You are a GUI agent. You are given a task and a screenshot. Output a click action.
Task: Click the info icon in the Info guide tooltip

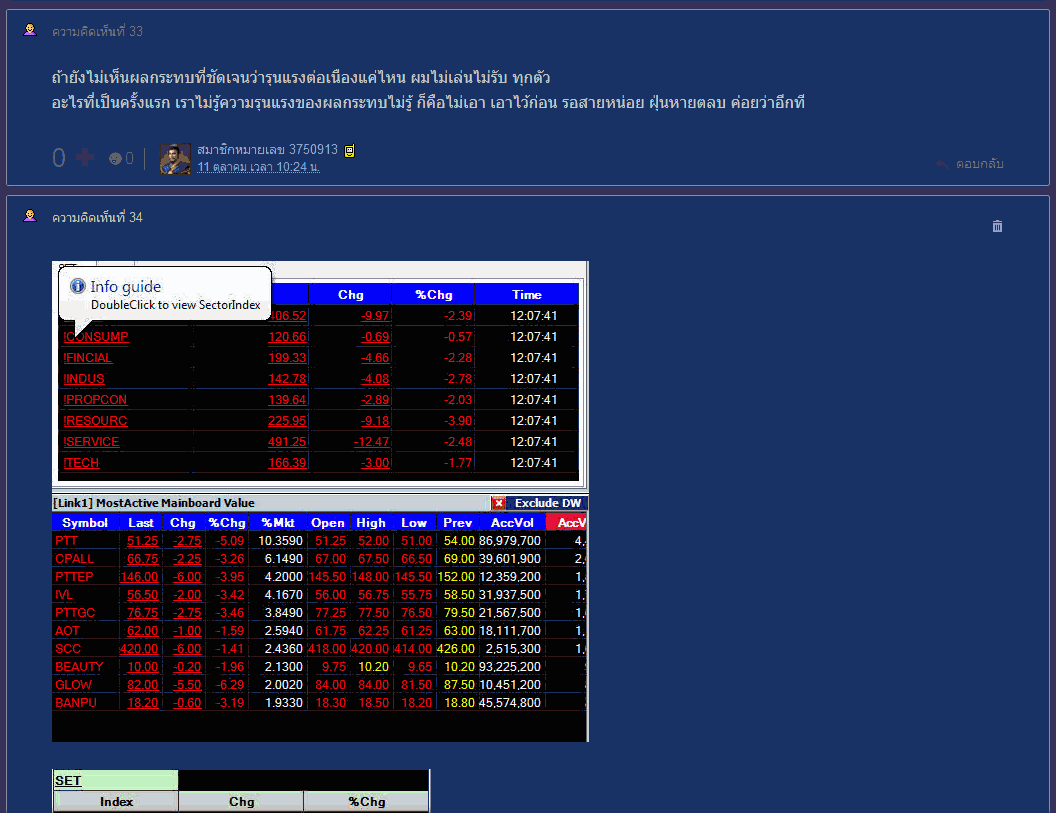coord(78,286)
